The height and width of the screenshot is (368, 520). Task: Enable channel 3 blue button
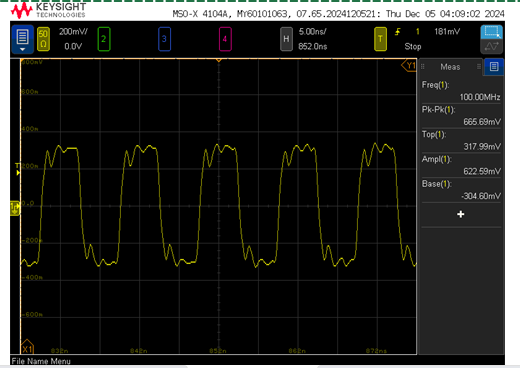pos(164,39)
